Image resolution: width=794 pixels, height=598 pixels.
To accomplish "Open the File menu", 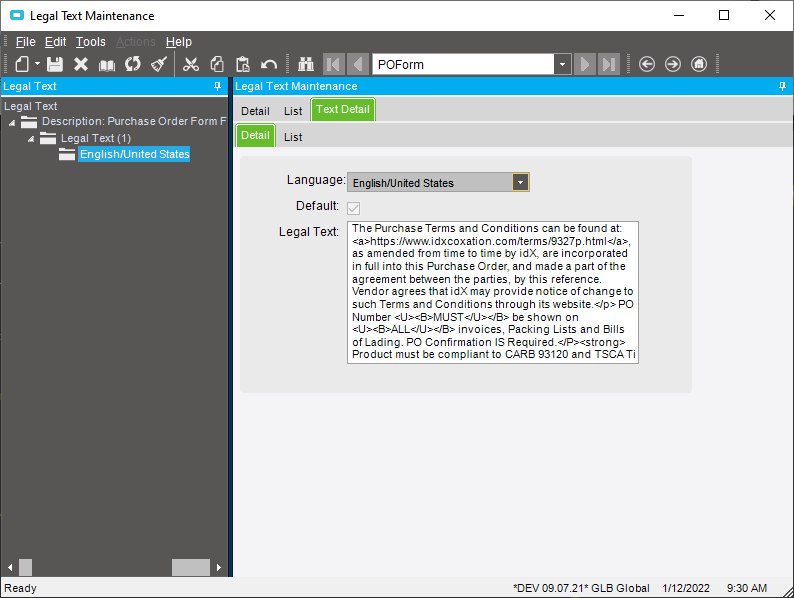I will pyautogui.click(x=25, y=42).
